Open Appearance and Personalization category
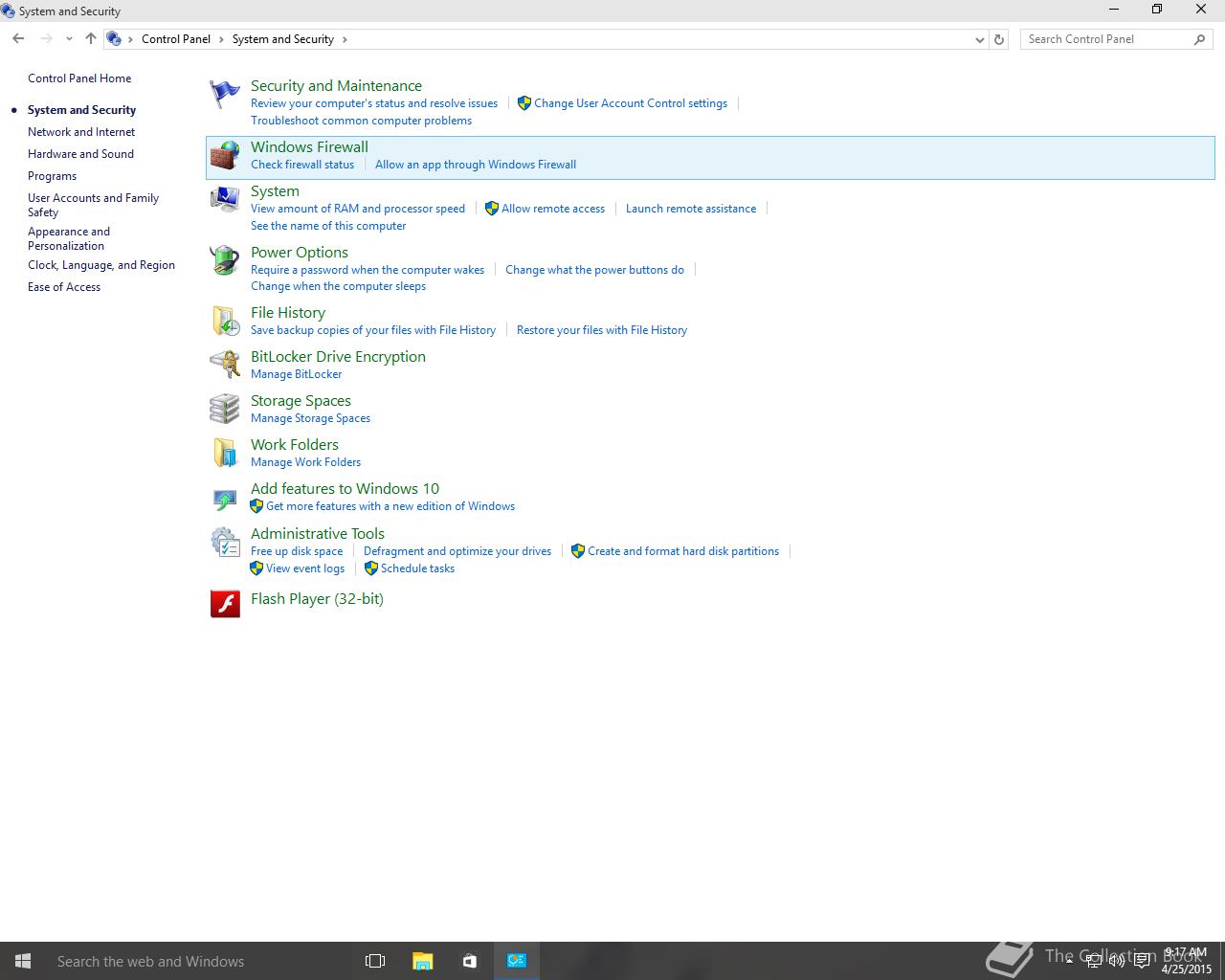The height and width of the screenshot is (980, 1225). (x=69, y=238)
